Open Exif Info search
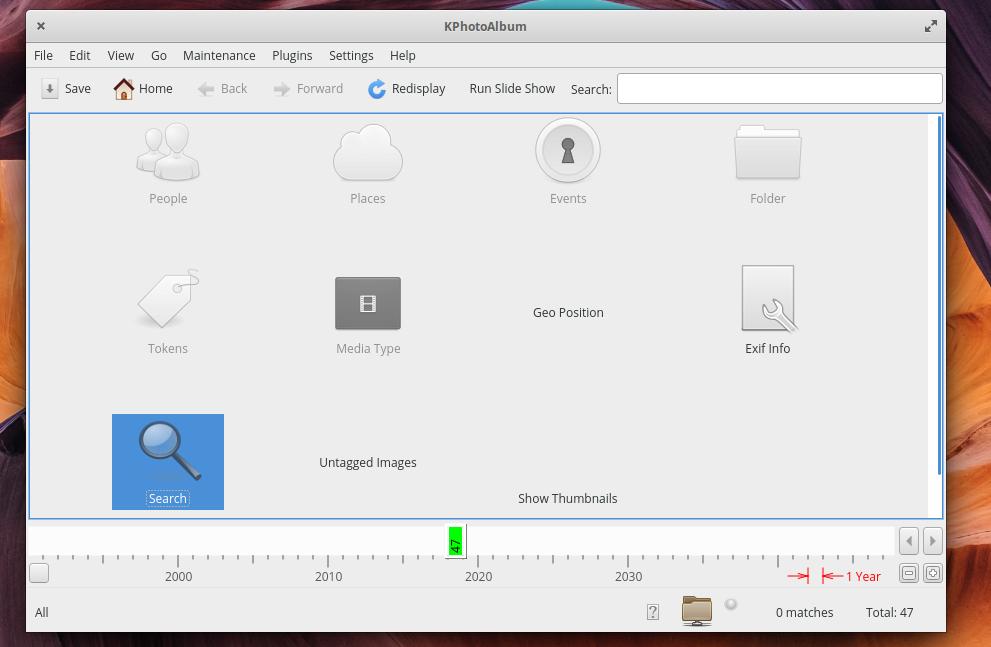This screenshot has height=647, width=991. tap(768, 299)
